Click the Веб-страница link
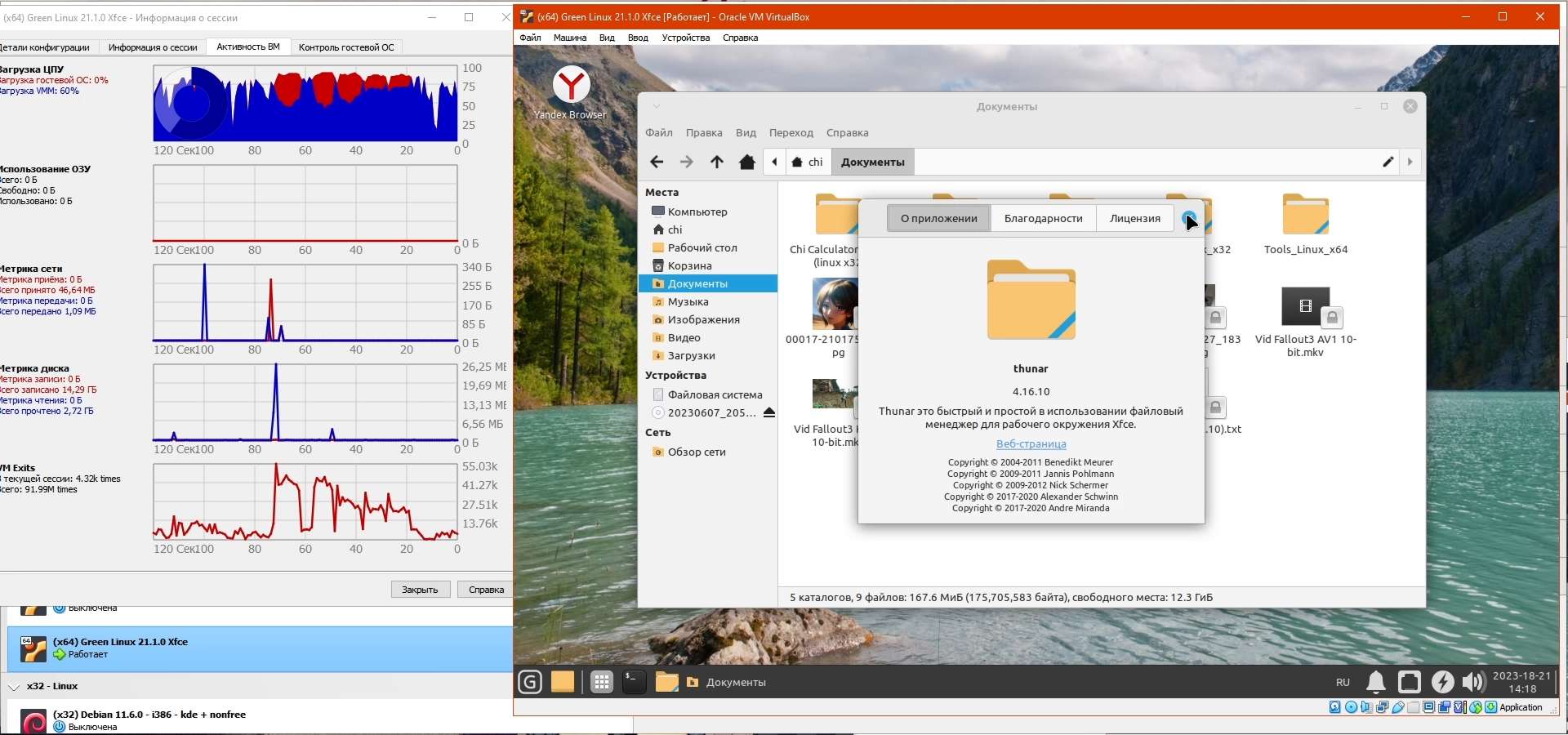This screenshot has width=1568, height=735. pyautogui.click(x=1031, y=444)
